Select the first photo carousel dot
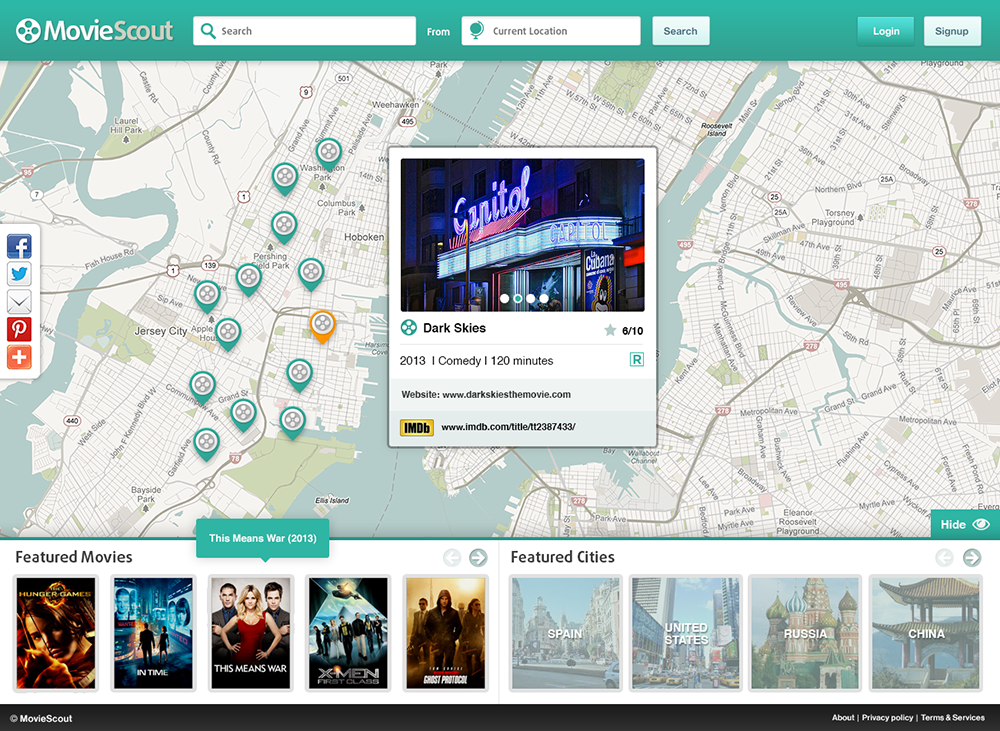 coord(504,299)
